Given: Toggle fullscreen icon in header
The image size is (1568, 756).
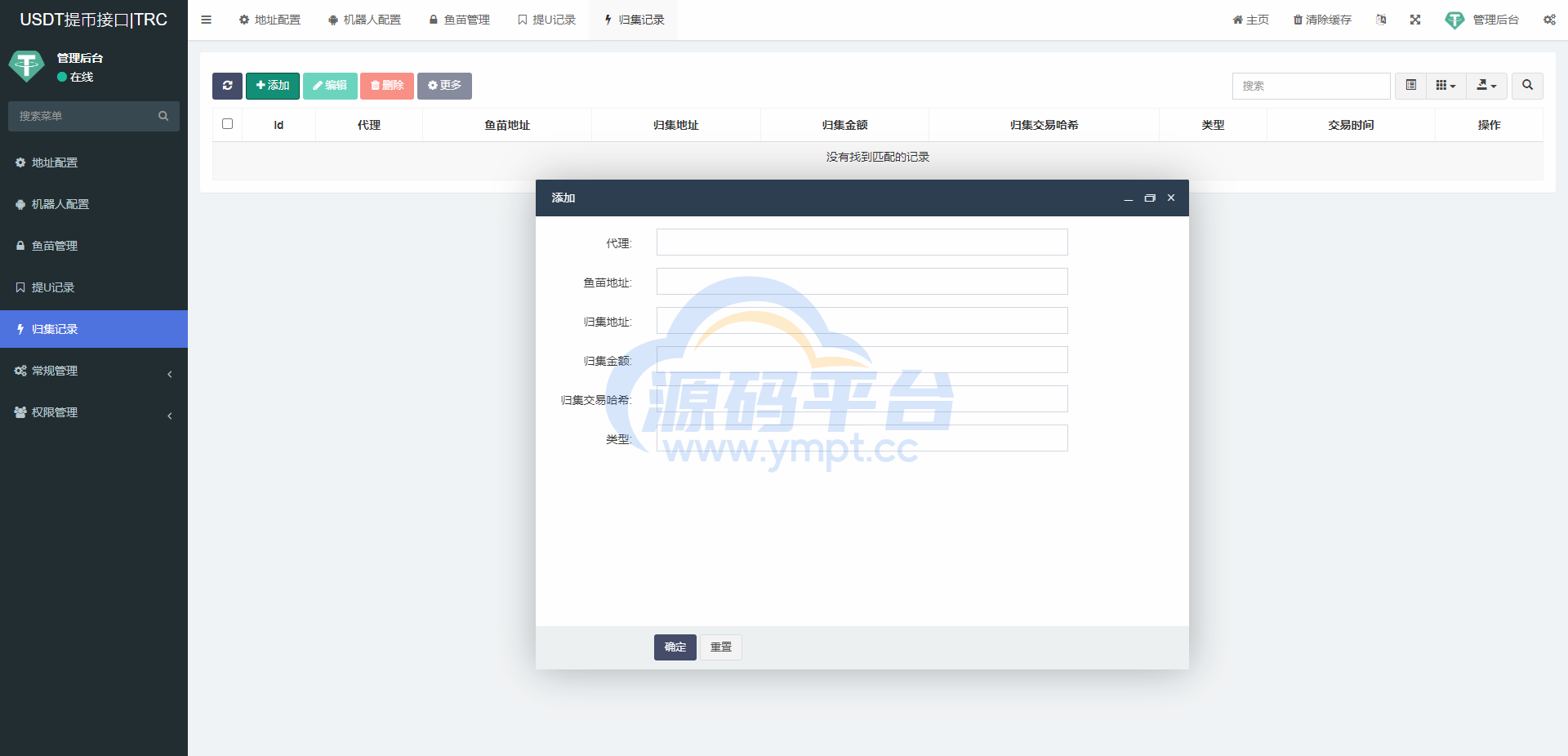Looking at the screenshot, I should click(x=1415, y=20).
